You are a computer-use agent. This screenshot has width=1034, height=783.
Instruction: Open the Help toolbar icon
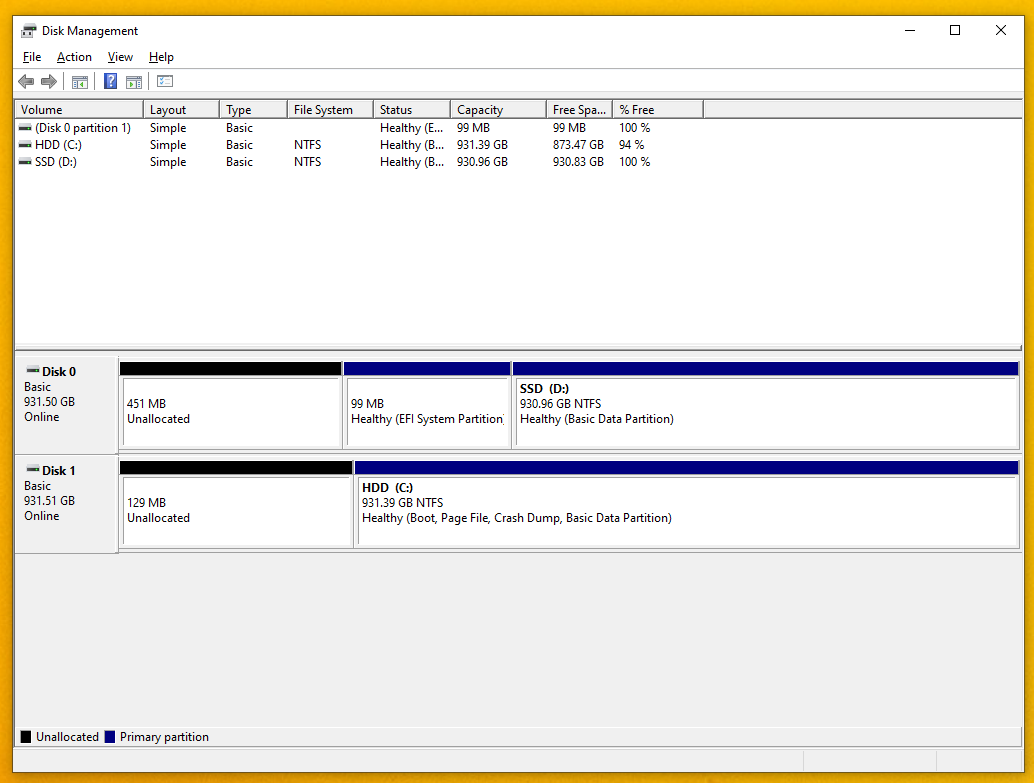(110, 82)
